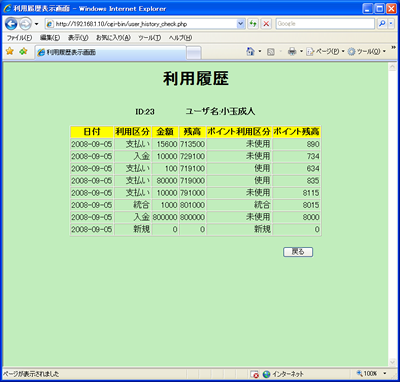Viewport: 400px width, 382px height.
Task: Open the 表示(V) menu
Action: [x=78, y=38]
